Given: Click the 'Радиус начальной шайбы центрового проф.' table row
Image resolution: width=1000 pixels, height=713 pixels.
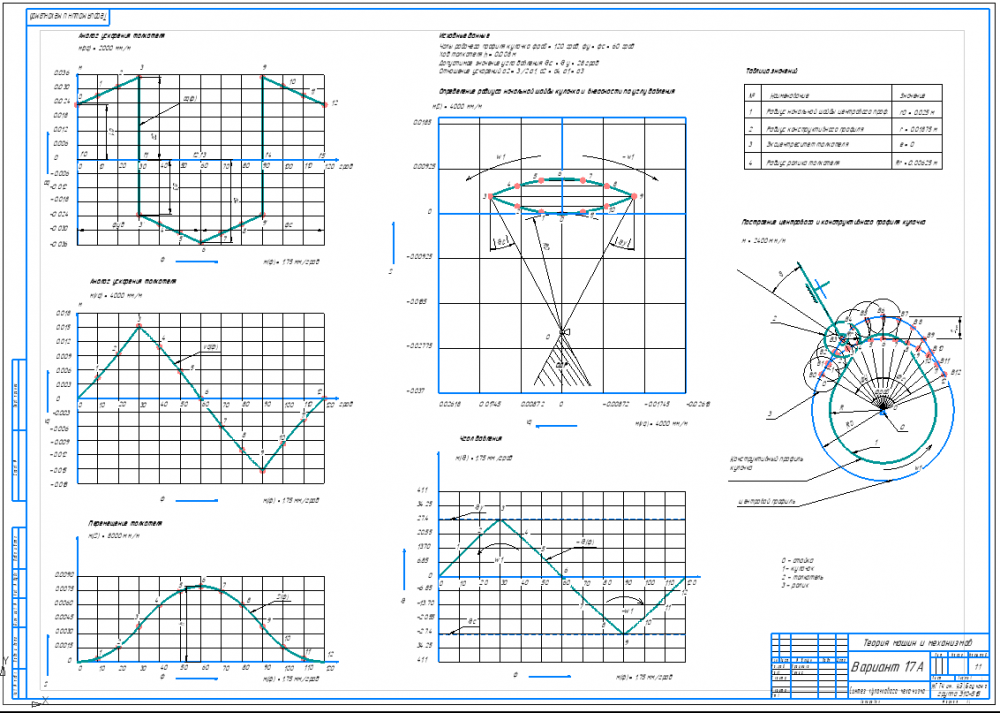Looking at the screenshot, I should point(842,111).
